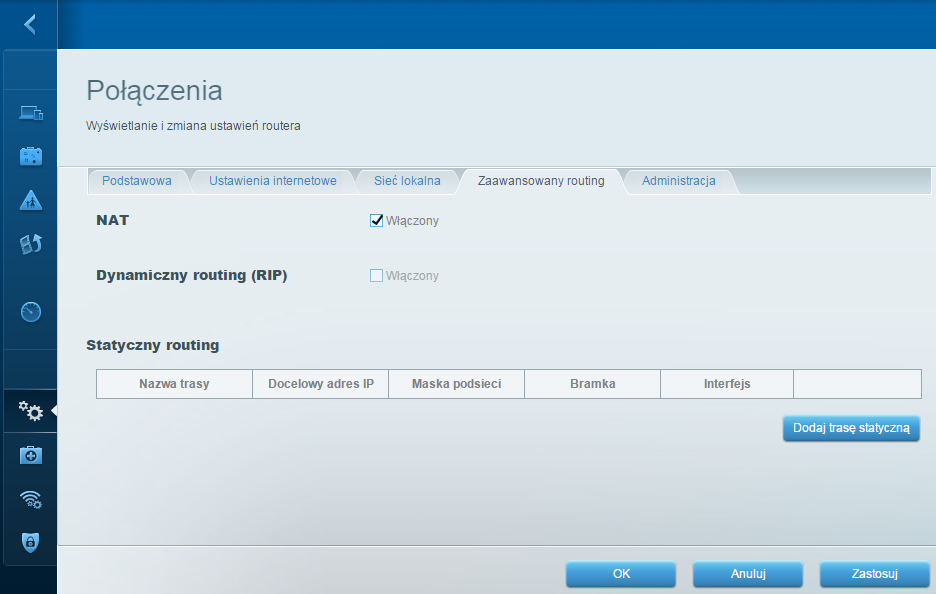Apply changes with Zastosuj button

tap(875, 574)
